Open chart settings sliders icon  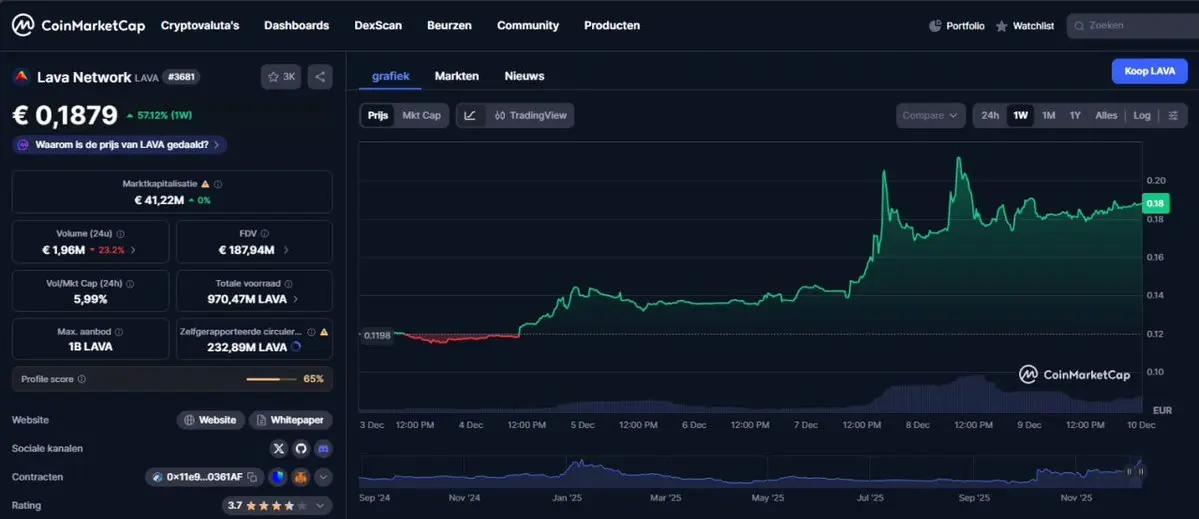pos(1173,115)
